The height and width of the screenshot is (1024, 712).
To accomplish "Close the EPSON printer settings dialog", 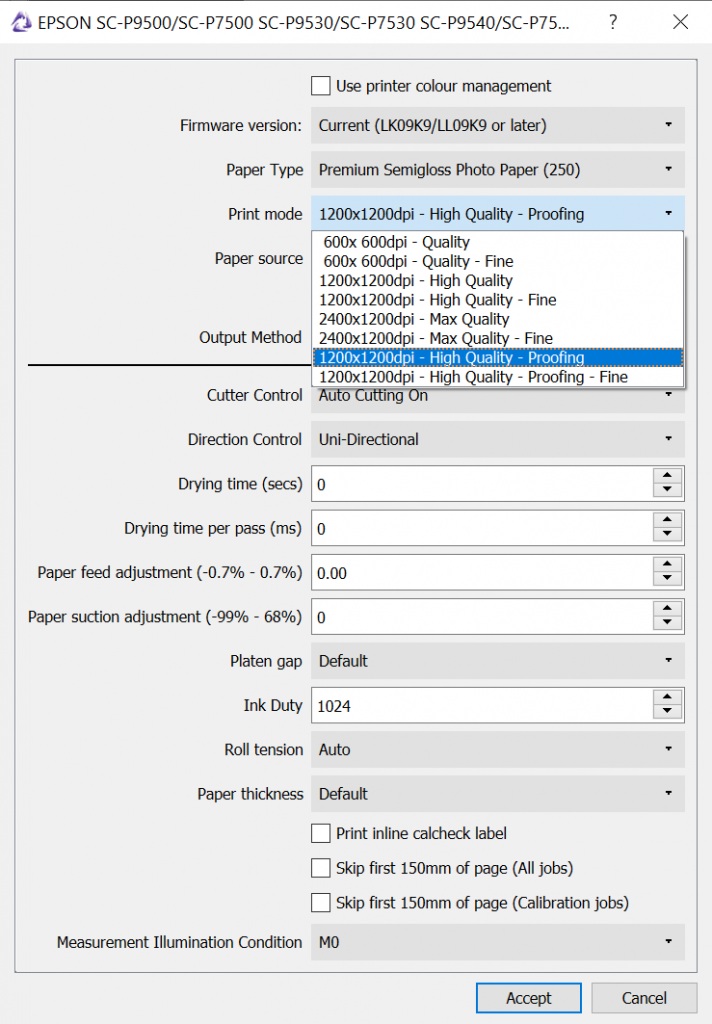I will point(680,22).
